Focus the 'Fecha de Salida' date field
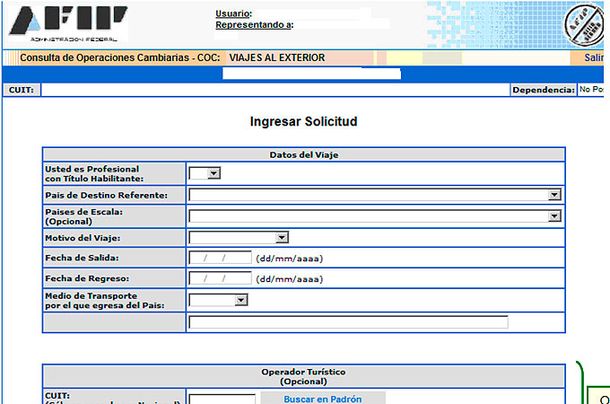The height and width of the screenshot is (404, 610). pyautogui.click(x=219, y=258)
